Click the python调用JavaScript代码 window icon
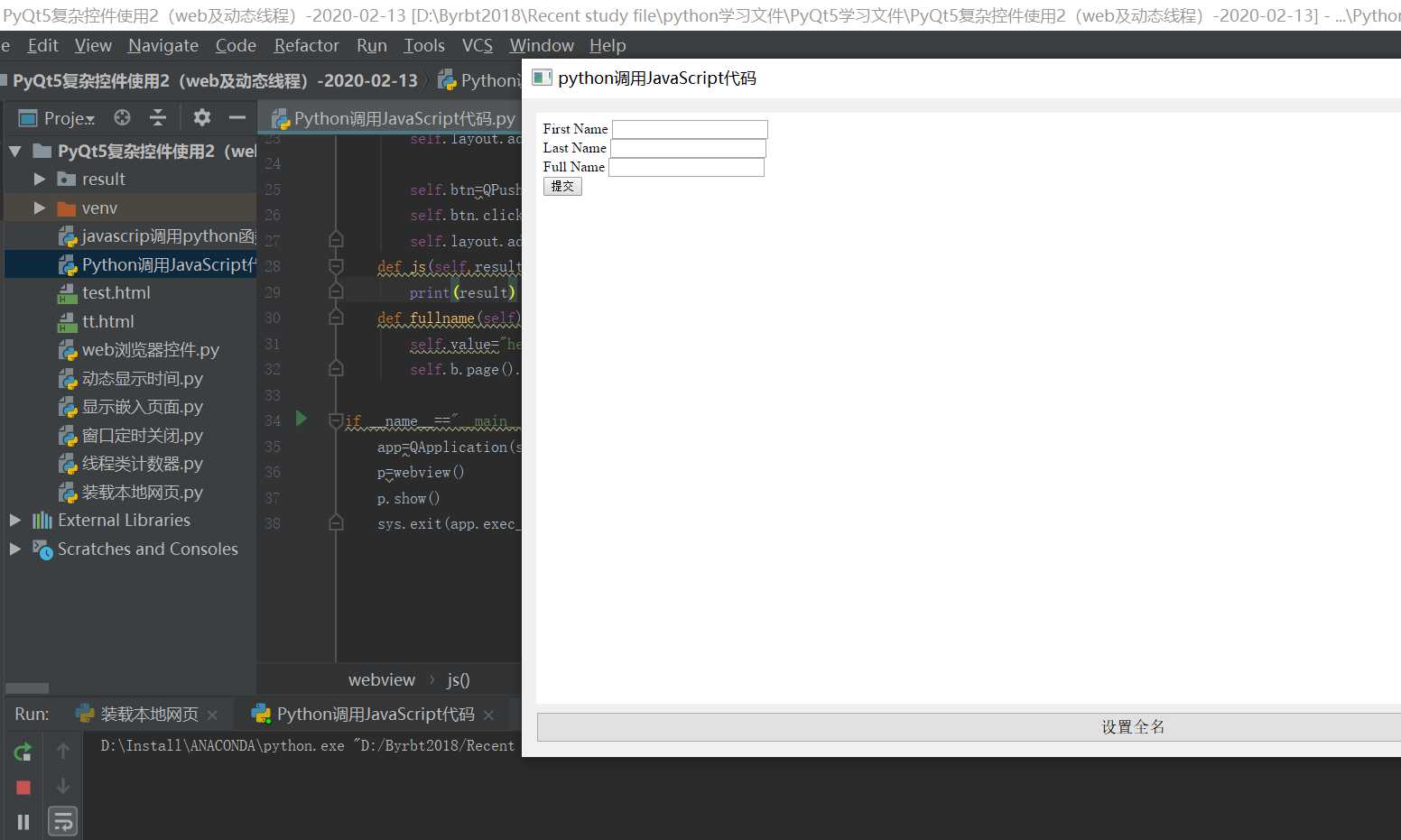This screenshot has height=840, width=1401. pyautogui.click(x=542, y=78)
